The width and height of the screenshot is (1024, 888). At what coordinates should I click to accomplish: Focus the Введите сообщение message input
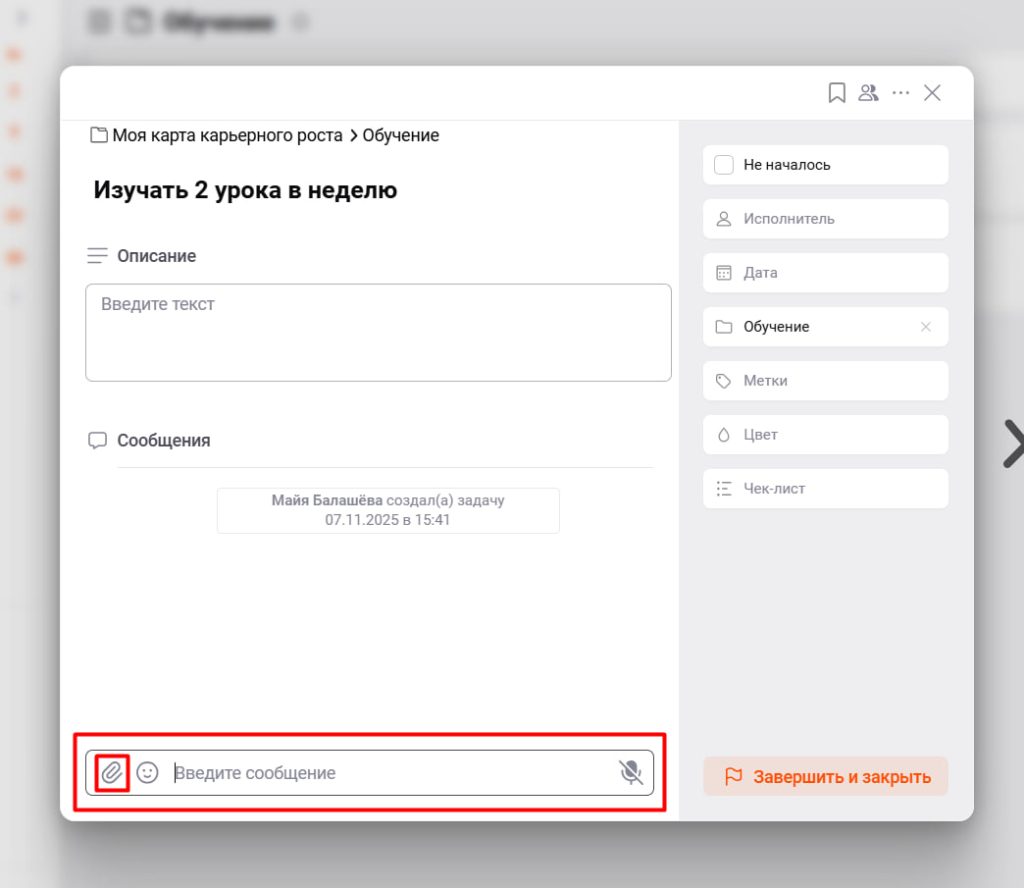(x=390, y=773)
